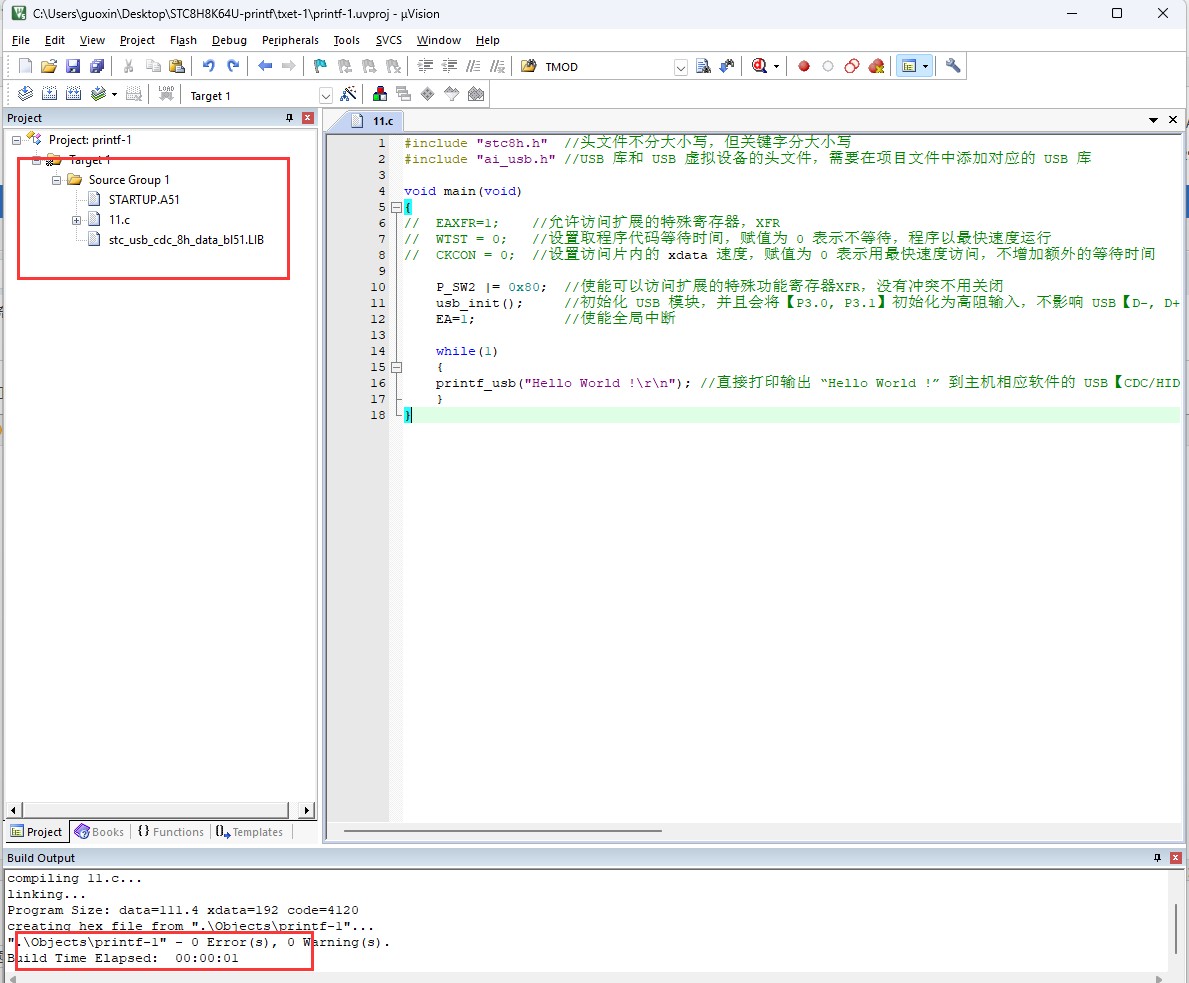This screenshot has width=1189, height=983.
Task: Select STARTUP.A51 in project tree
Action: point(144,199)
